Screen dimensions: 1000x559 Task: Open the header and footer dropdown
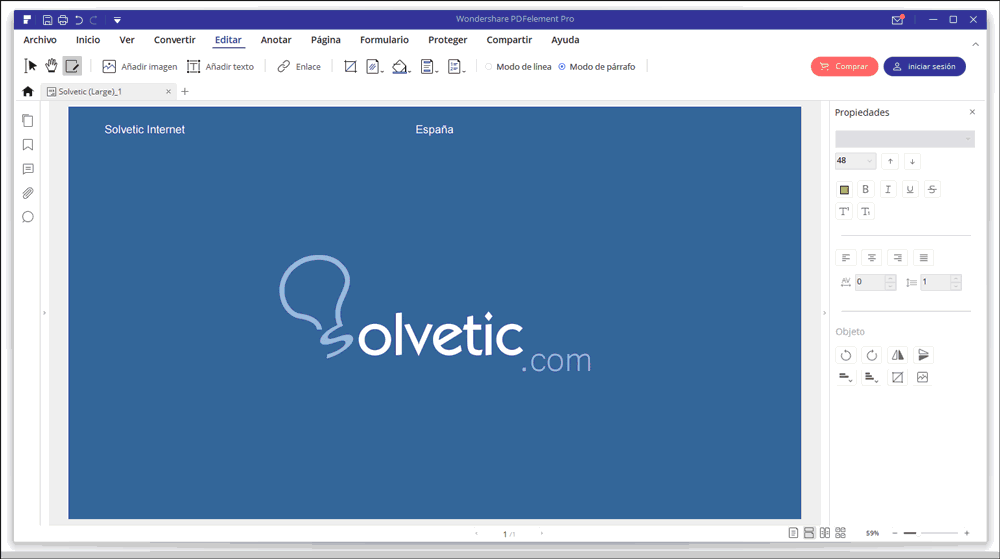click(429, 66)
